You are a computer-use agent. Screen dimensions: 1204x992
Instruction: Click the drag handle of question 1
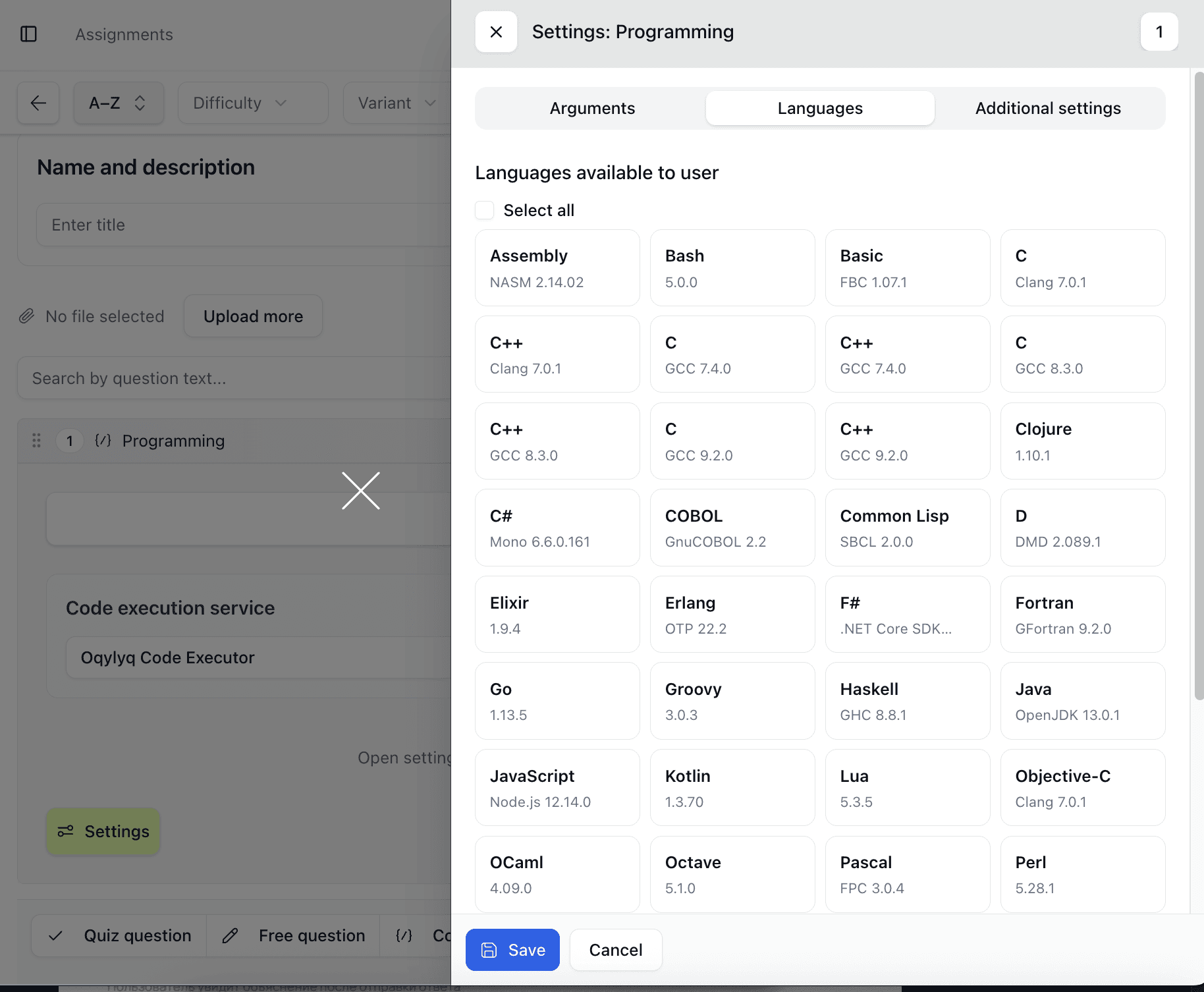[x=37, y=441]
